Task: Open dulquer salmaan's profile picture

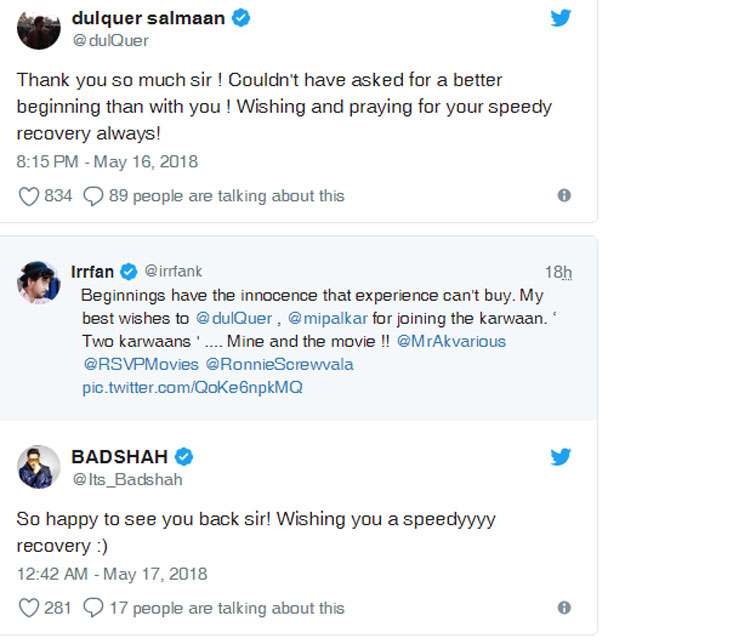Action: [39, 27]
